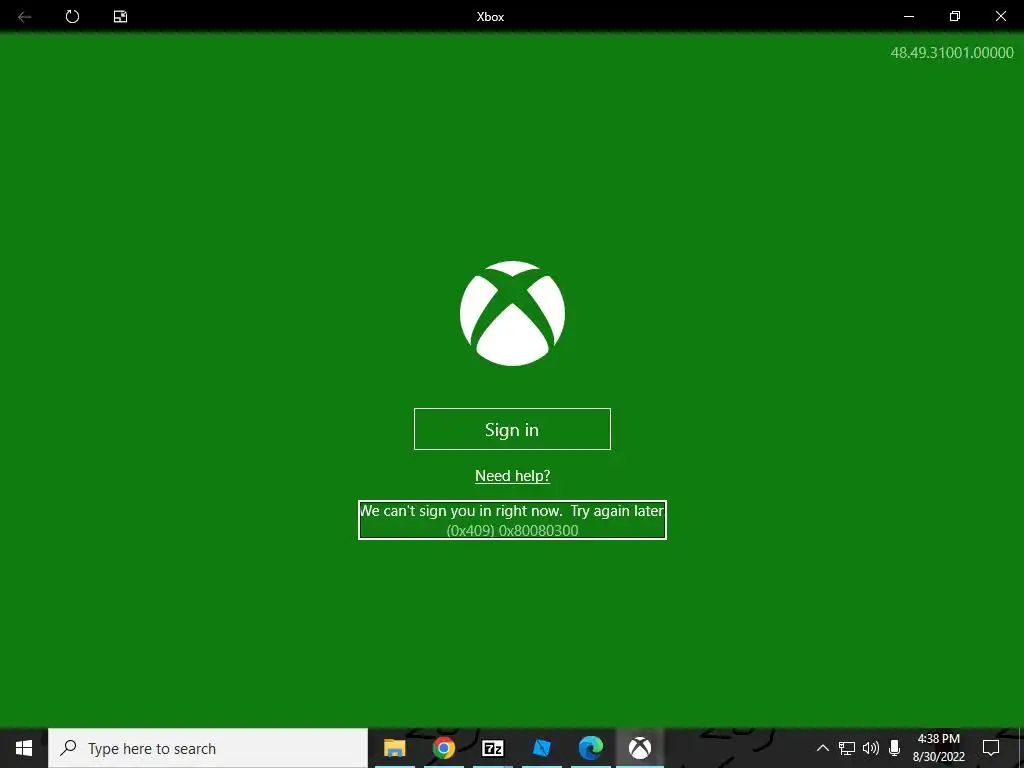This screenshot has width=1024, height=768.
Task: Open network status tray icon
Action: tap(847, 748)
